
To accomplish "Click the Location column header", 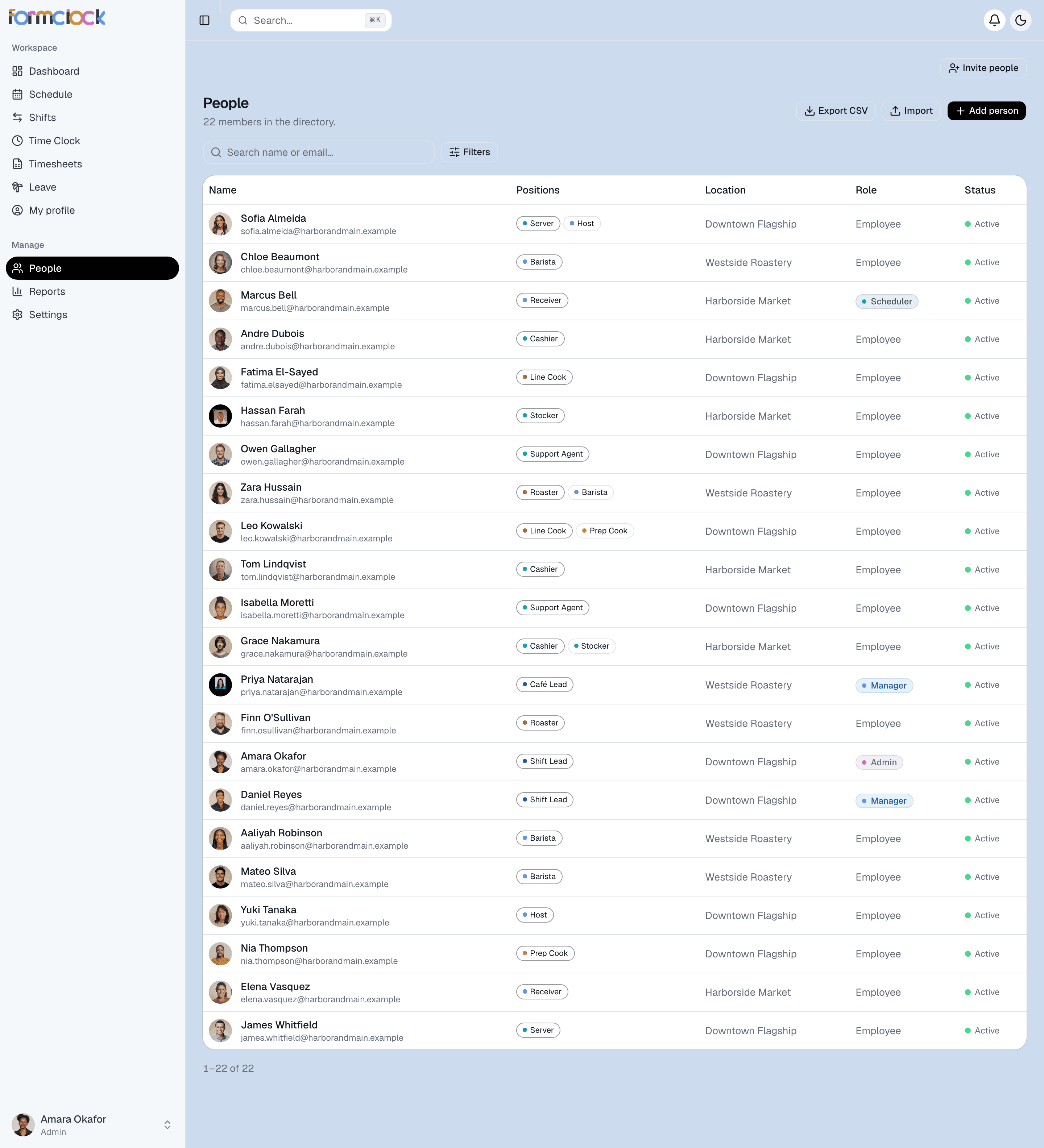I will (725, 190).
